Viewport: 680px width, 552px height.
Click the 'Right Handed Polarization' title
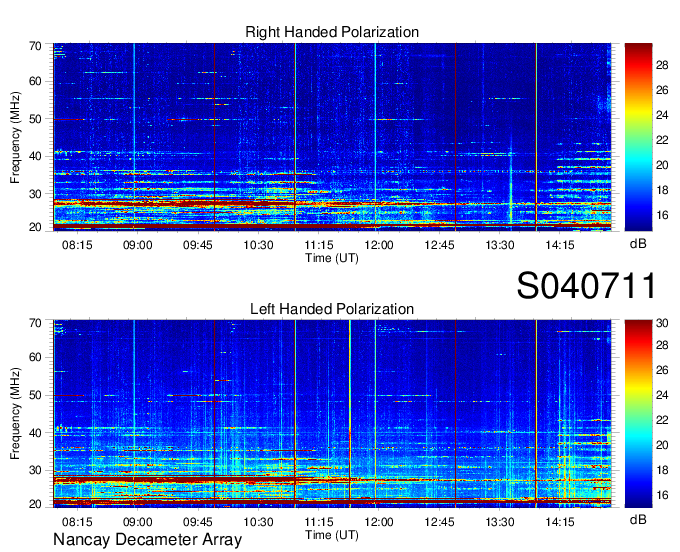332,32
